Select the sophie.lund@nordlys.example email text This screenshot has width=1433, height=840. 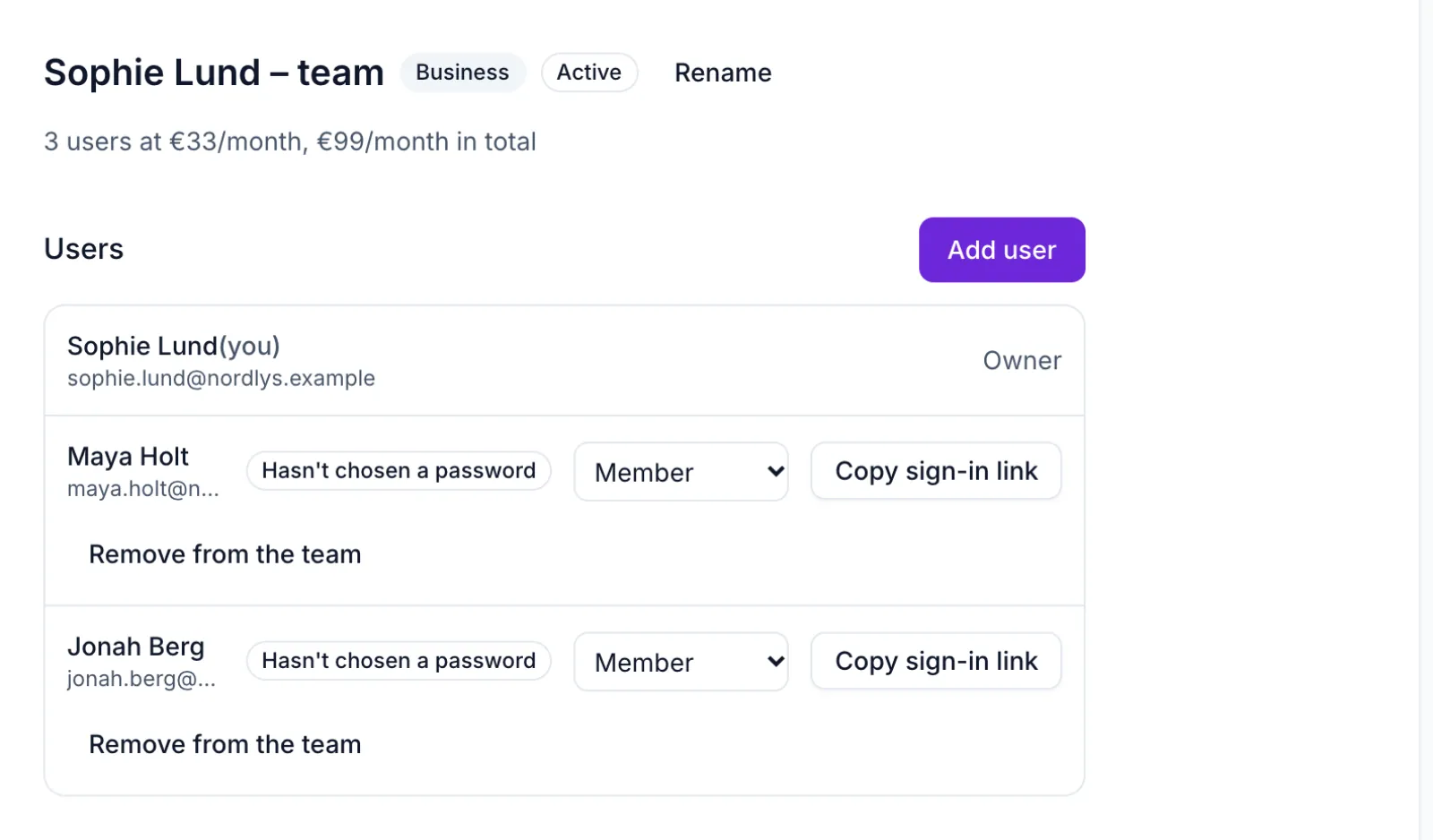pos(221,378)
